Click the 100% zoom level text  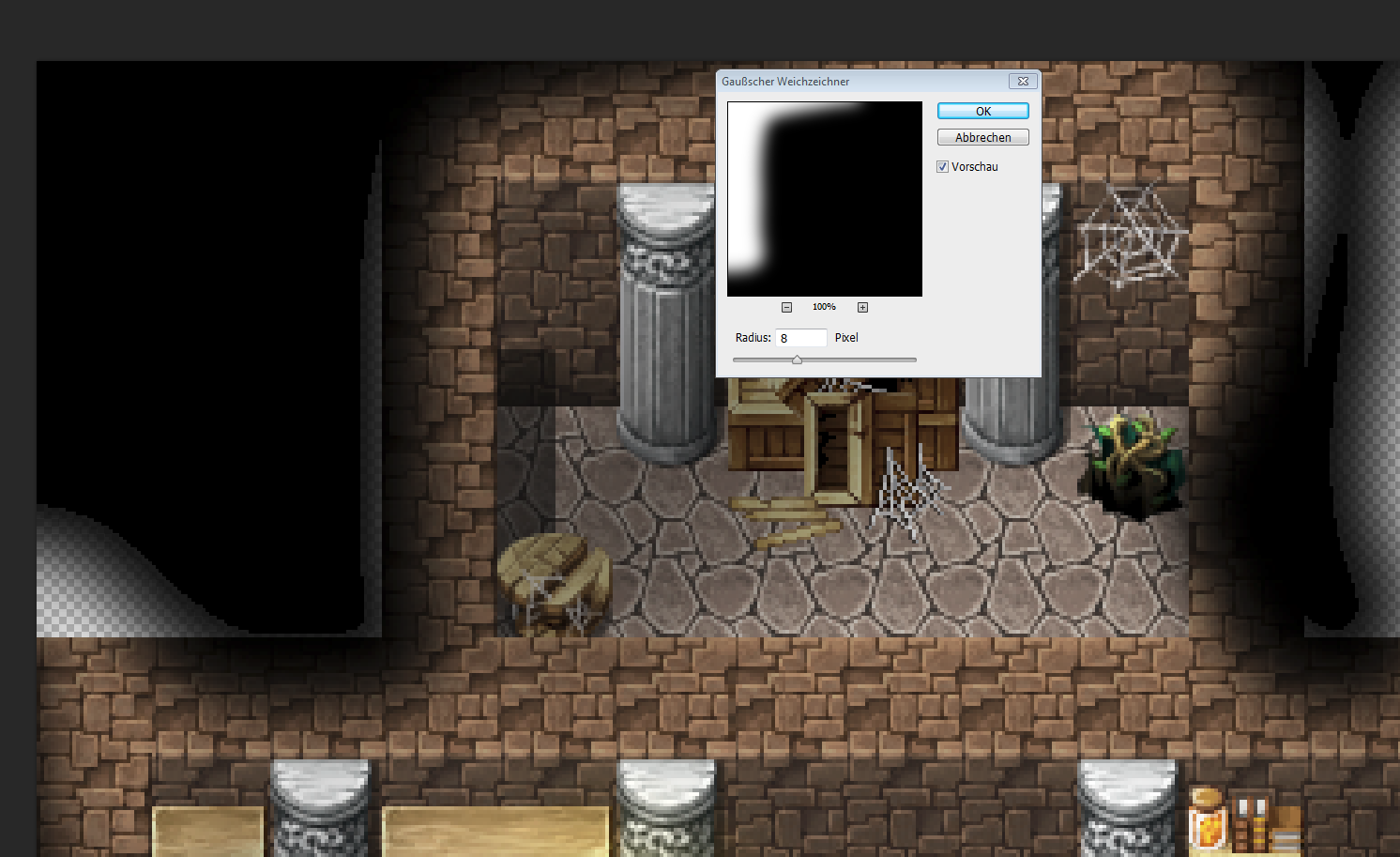pos(824,307)
